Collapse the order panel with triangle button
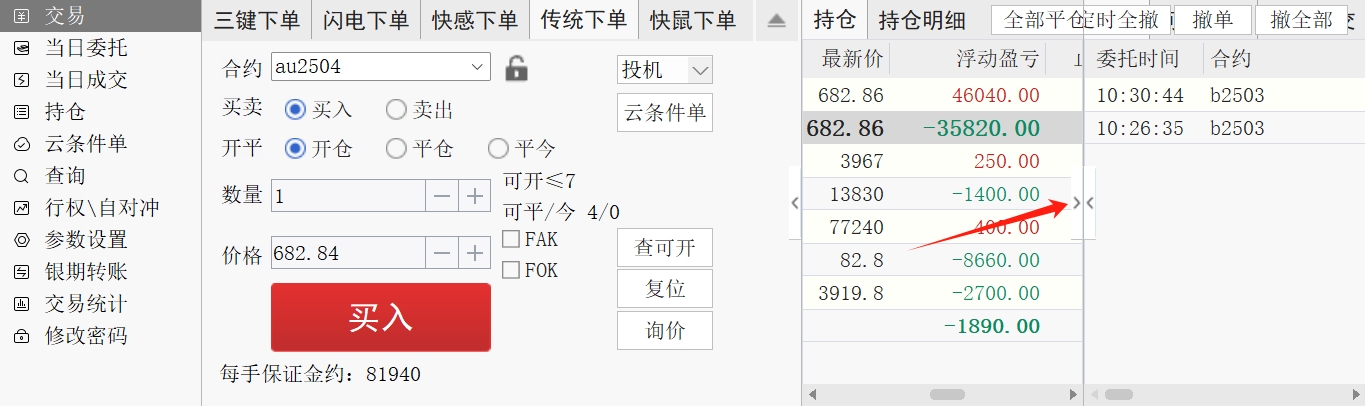Viewport: 1365px width, 406px height. coord(777,21)
